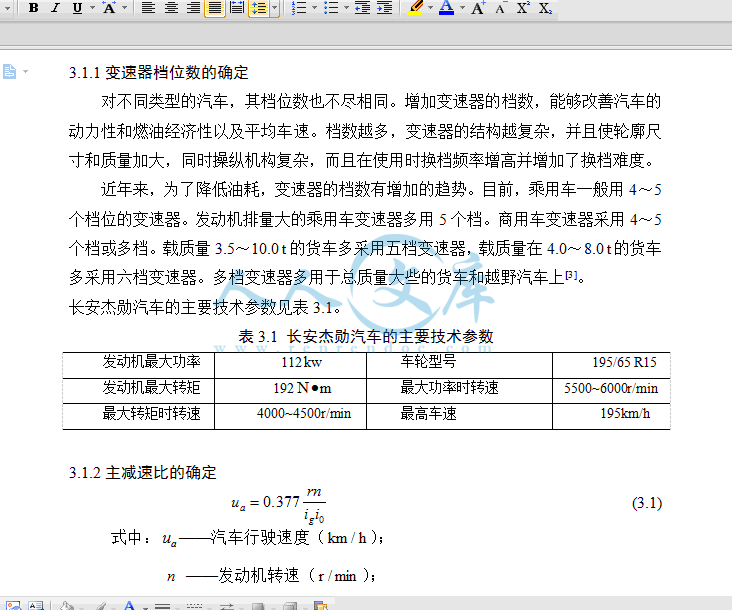Open underline style dropdown arrow

[92, 7]
